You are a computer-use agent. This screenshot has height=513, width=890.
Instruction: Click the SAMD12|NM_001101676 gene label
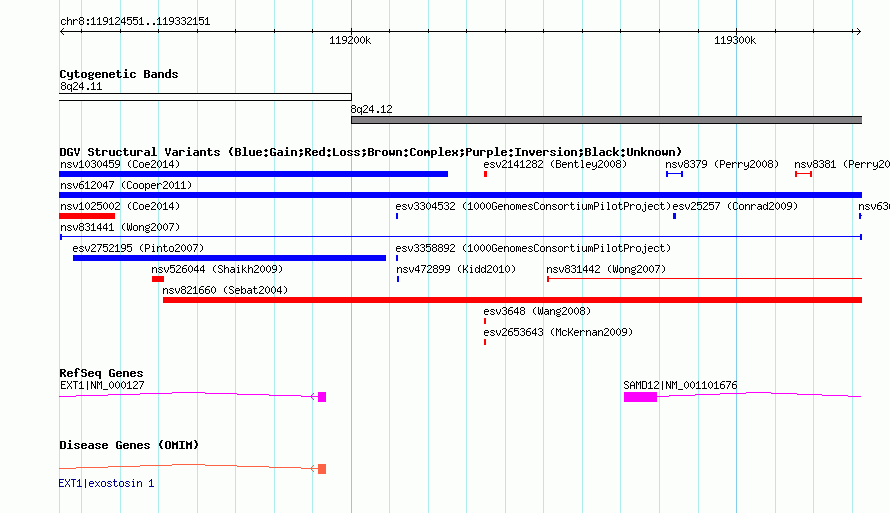pos(680,385)
